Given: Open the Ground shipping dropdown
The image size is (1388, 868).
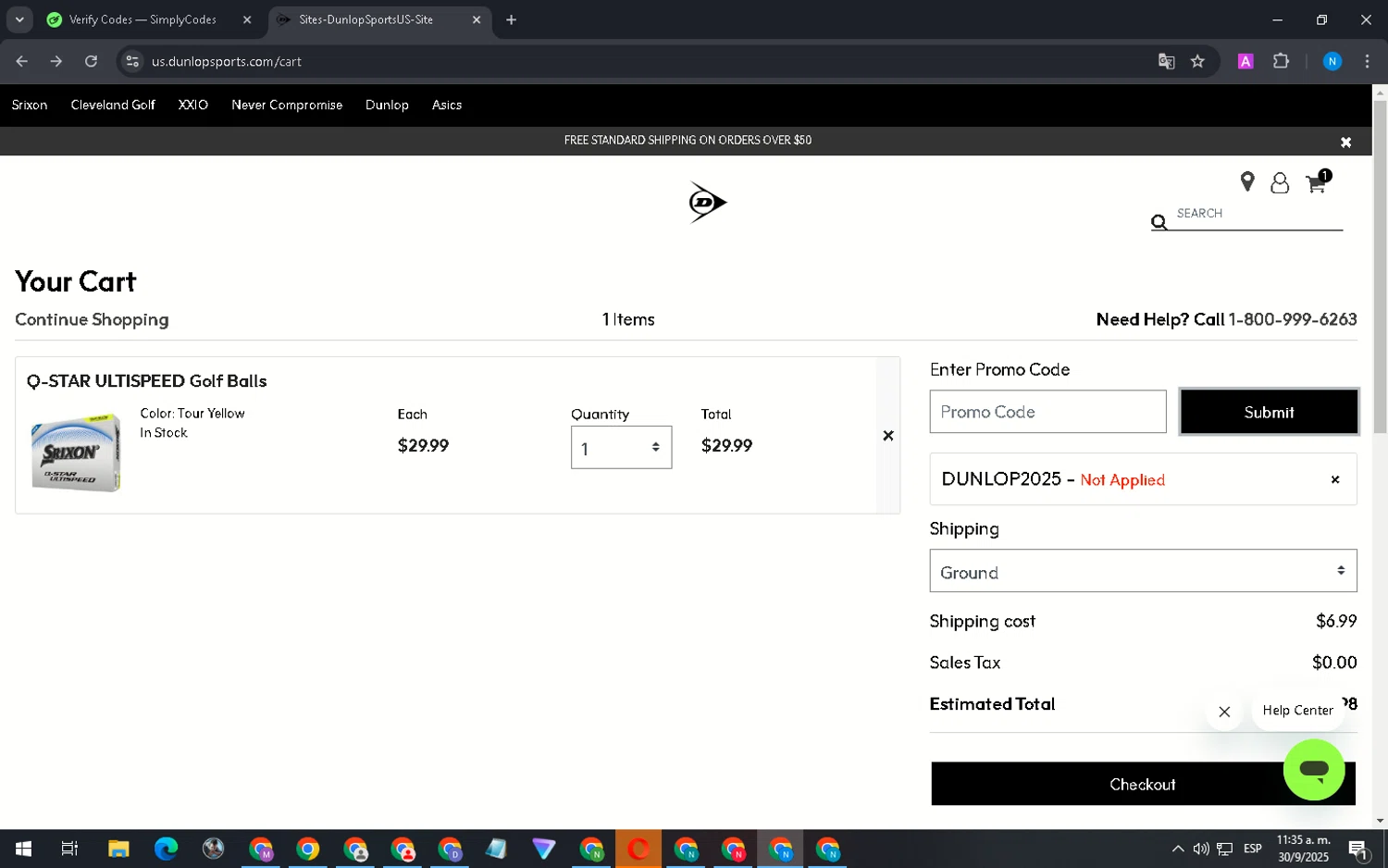Looking at the screenshot, I should tap(1143, 571).
